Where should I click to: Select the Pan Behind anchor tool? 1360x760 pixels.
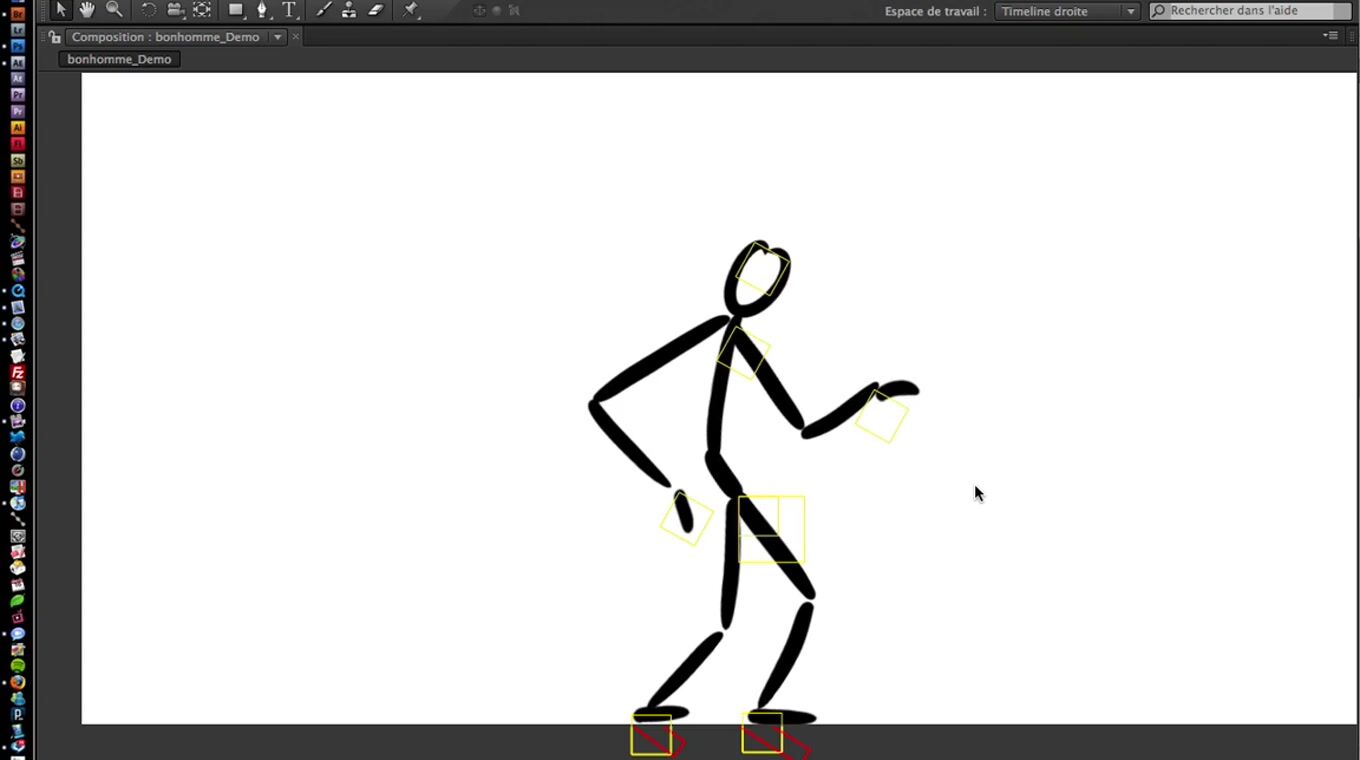[x=202, y=10]
